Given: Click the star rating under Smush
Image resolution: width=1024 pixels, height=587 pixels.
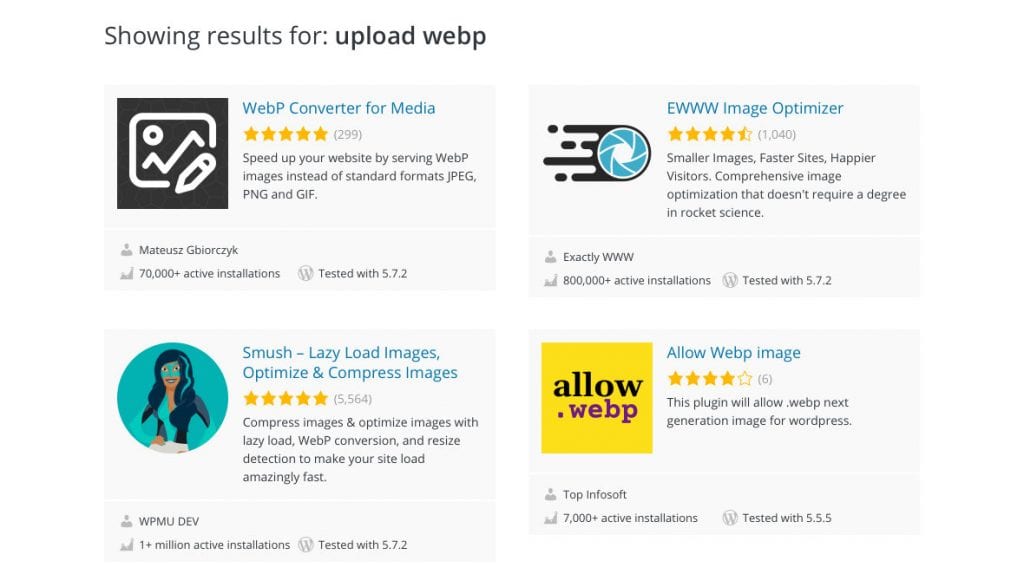Looking at the screenshot, I should click(285, 397).
